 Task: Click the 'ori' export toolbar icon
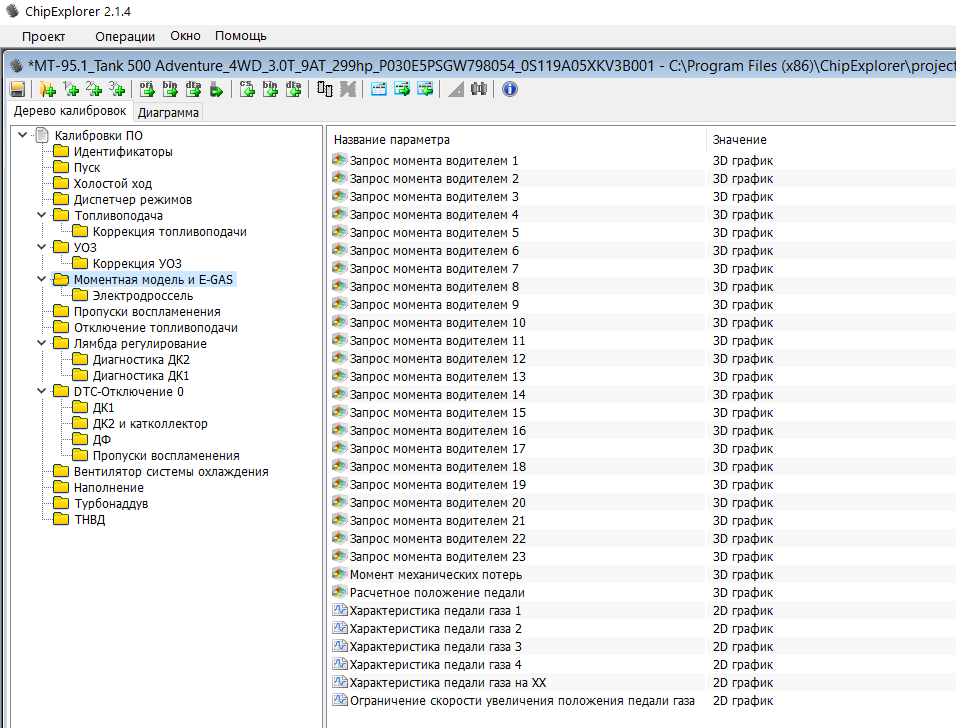147,89
